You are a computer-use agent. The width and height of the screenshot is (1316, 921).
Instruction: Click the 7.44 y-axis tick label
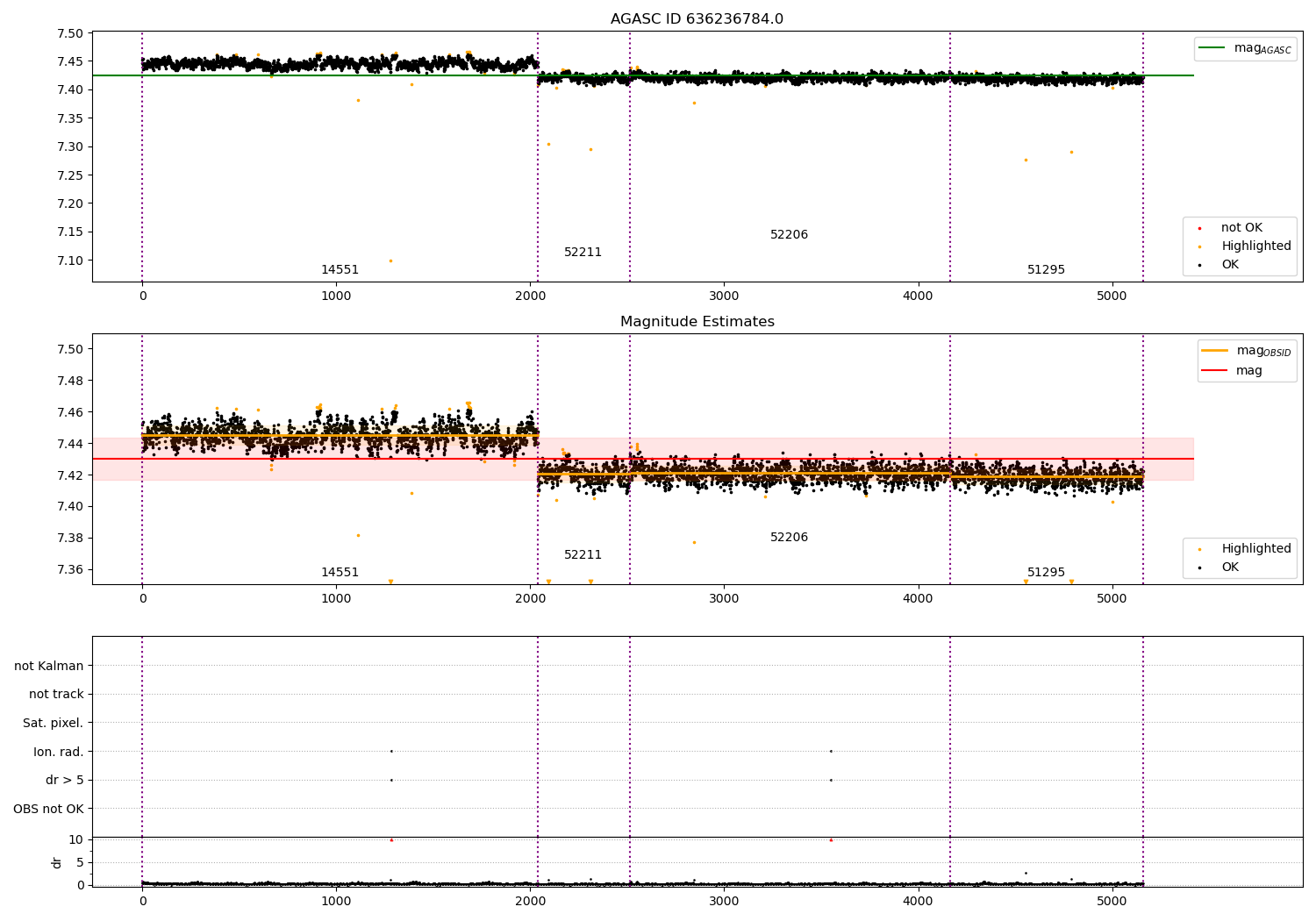coord(69,444)
